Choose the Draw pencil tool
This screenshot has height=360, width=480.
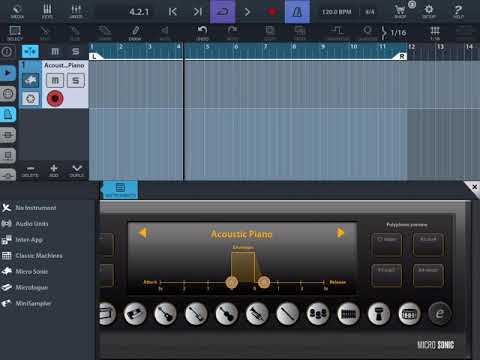coord(135,33)
